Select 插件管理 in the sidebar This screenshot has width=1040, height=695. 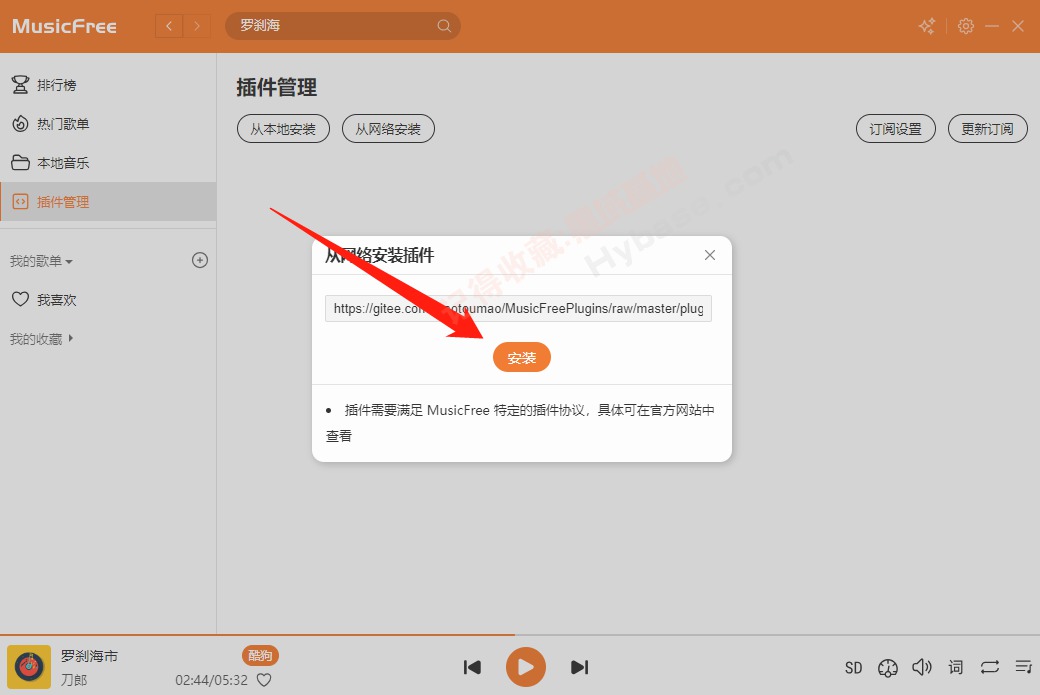[108, 202]
